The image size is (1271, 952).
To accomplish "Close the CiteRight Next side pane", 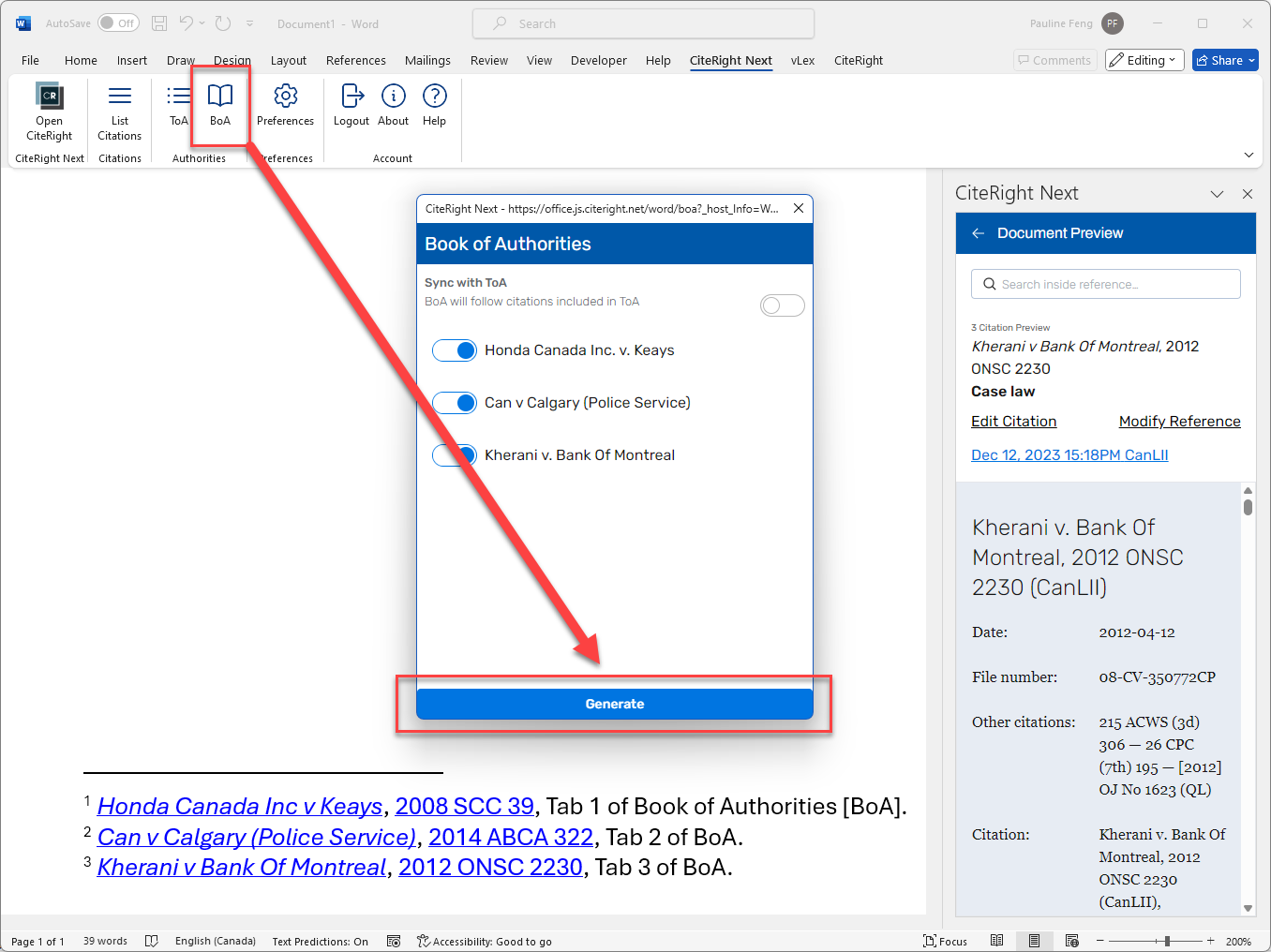I will tap(1248, 194).
